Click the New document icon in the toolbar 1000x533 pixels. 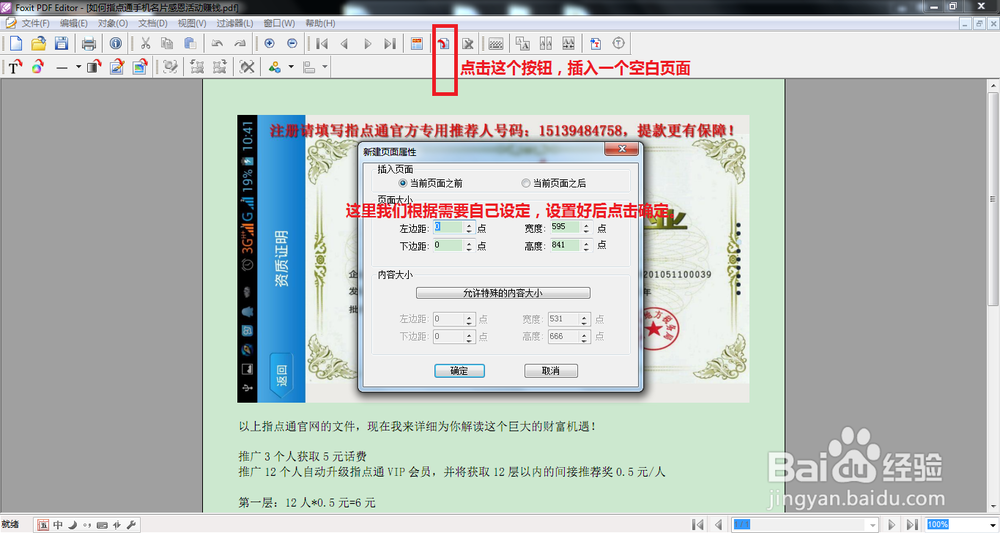click(16, 43)
